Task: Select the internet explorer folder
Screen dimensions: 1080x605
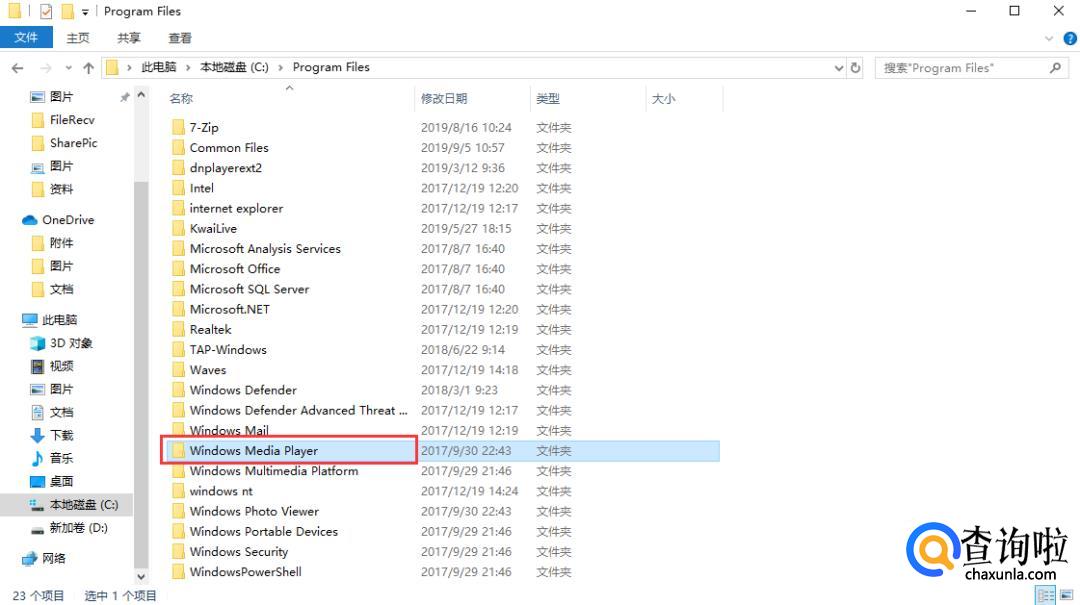Action: point(236,208)
